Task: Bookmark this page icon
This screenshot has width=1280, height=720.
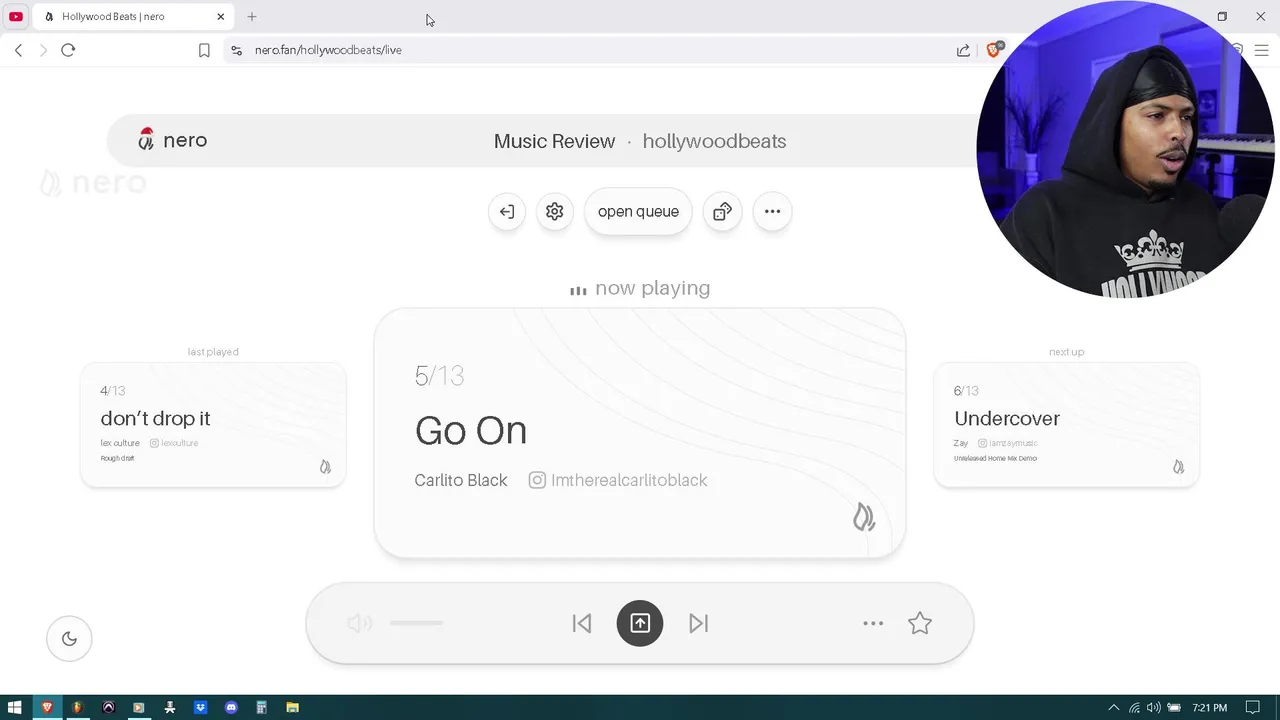Action: click(x=204, y=50)
